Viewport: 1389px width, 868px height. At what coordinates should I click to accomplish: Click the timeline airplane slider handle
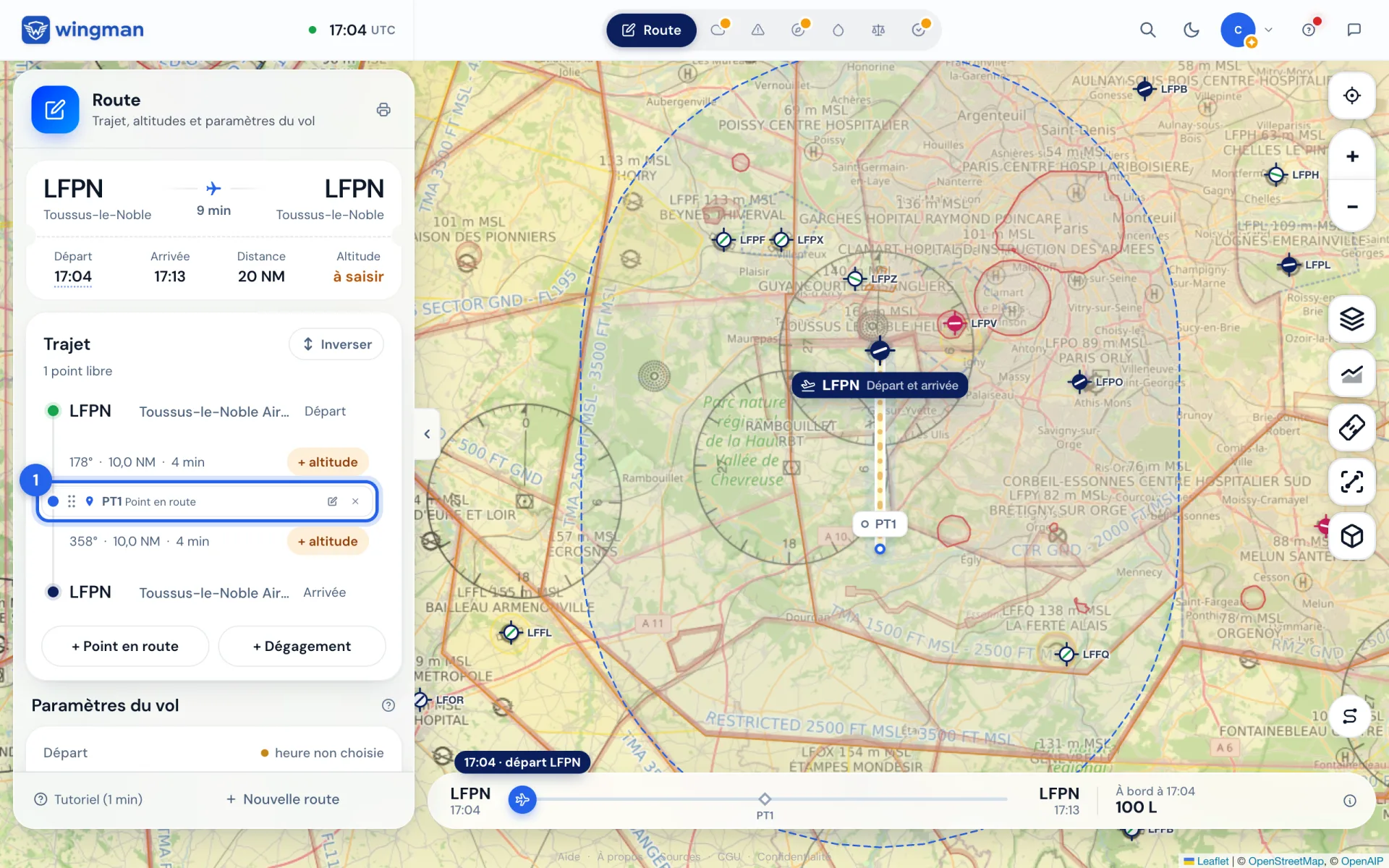click(522, 799)
